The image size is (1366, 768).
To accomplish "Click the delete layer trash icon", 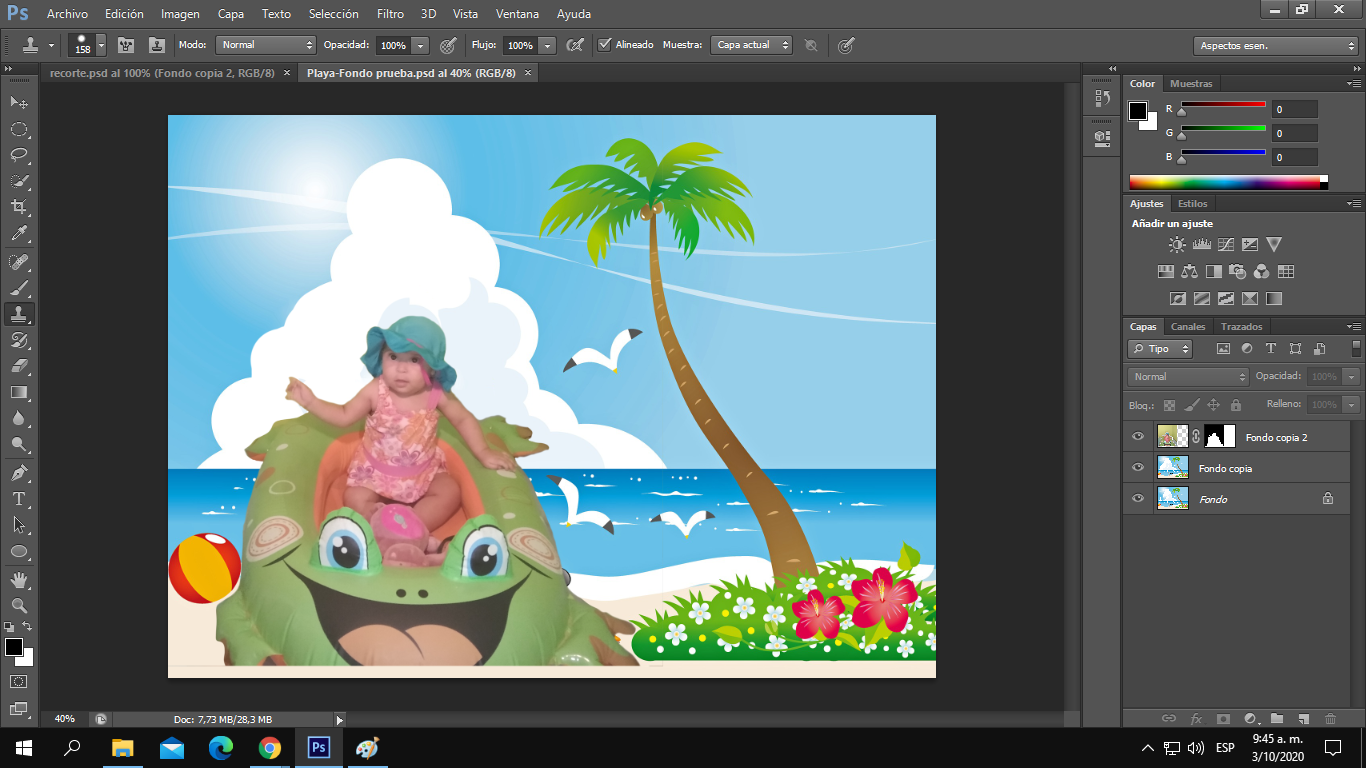I will (1330, 718).
